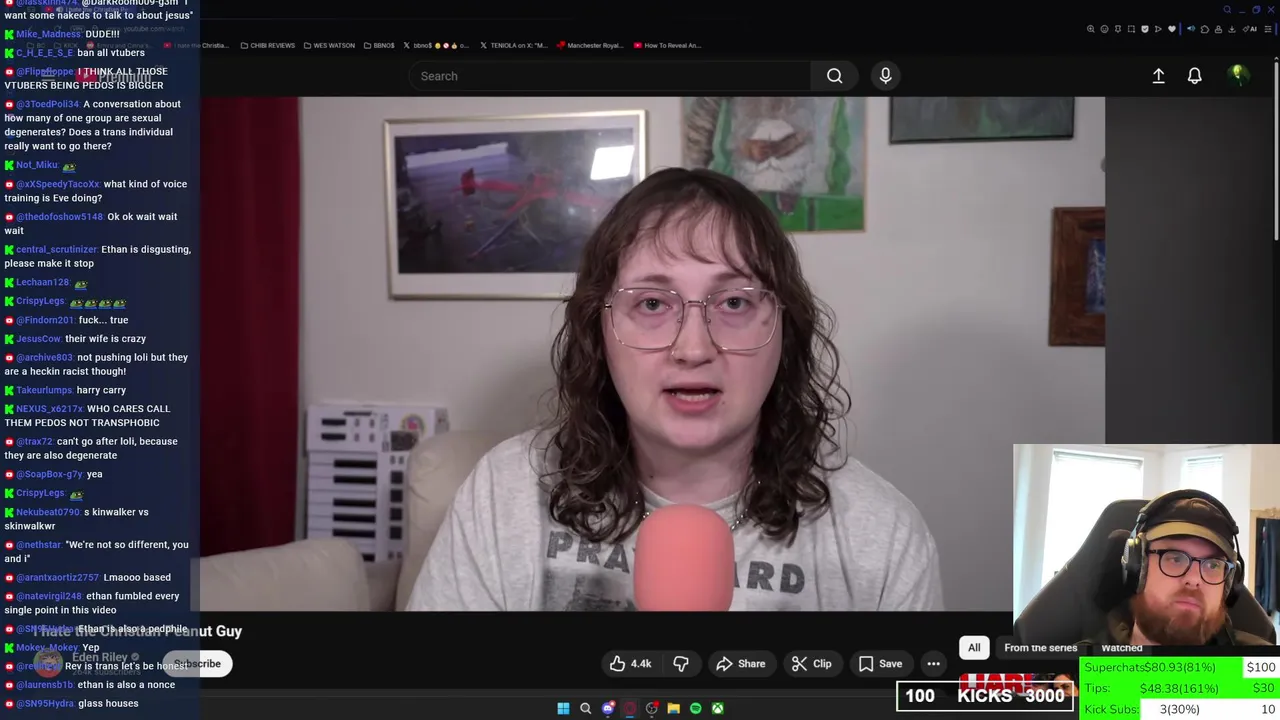The width and height of the screenshot is (1280, 720).
Task: Click chat username Takeurlumps
Action: (x=44, y=390)
